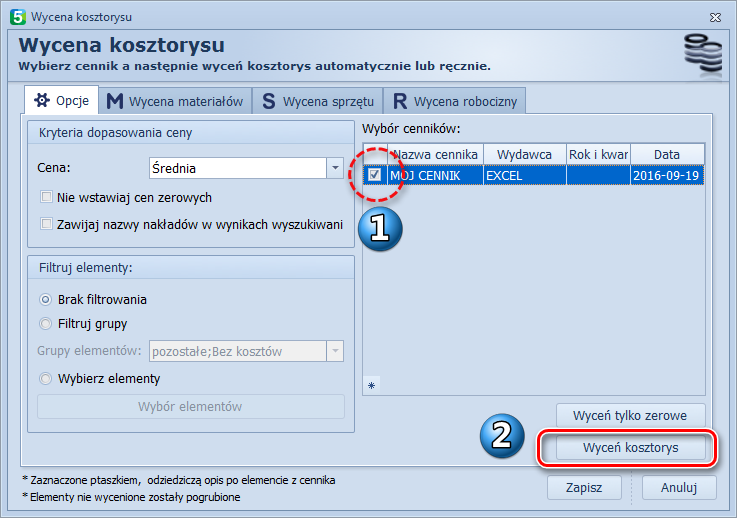This screenshot has width=737, height=518.
Task: Open the Grupy elementów dropdown arrow
Action: tap(335, 351)
